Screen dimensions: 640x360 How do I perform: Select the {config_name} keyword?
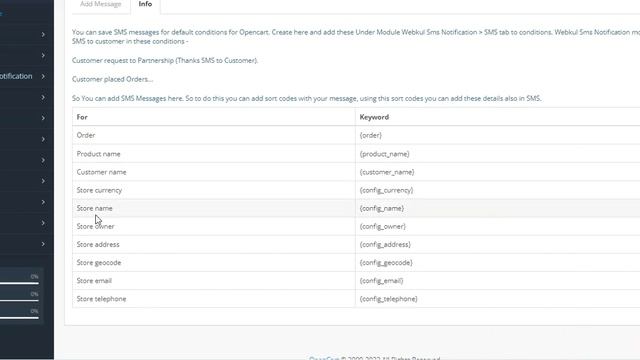click(x=382, y=208)
